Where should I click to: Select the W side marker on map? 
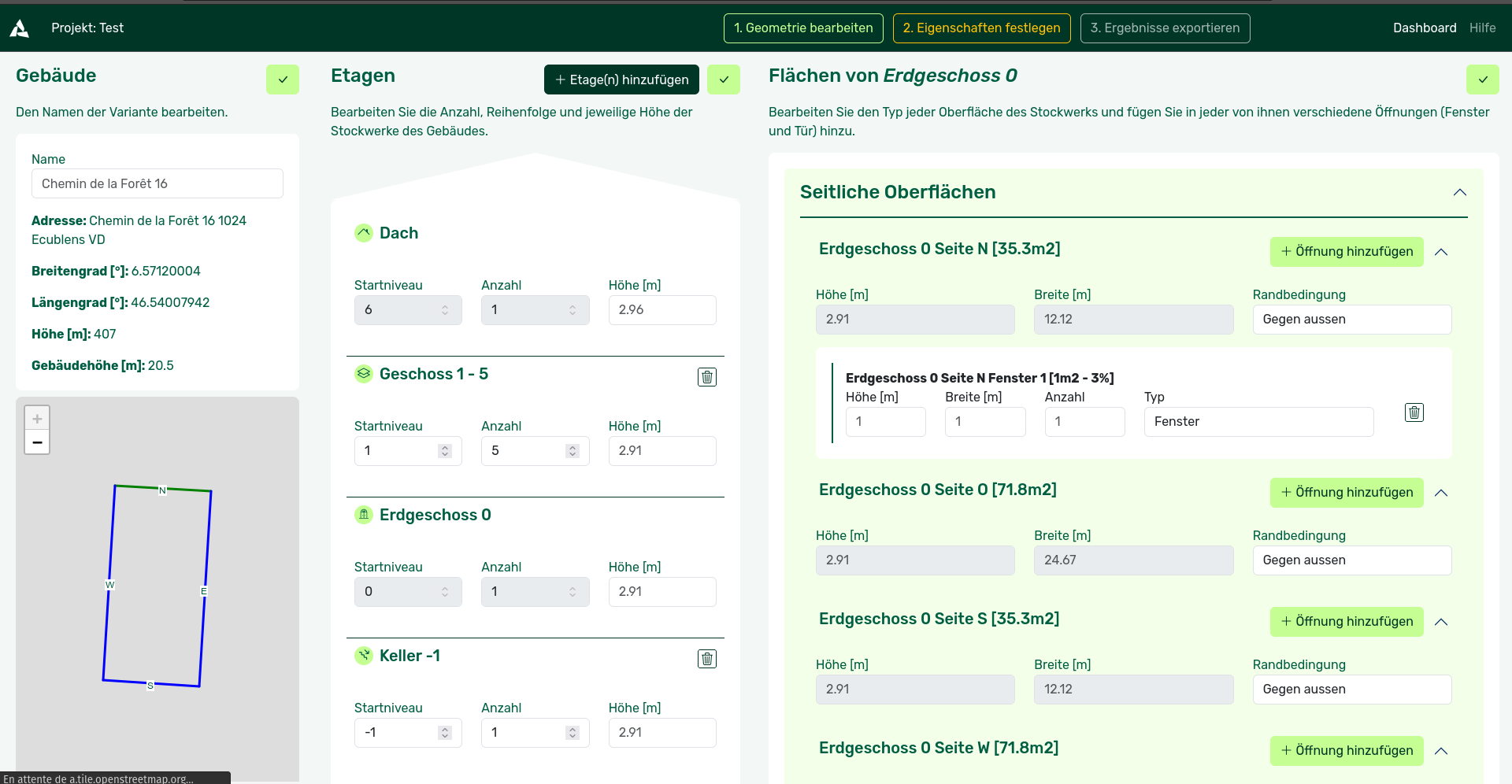(x=110, y=585)
